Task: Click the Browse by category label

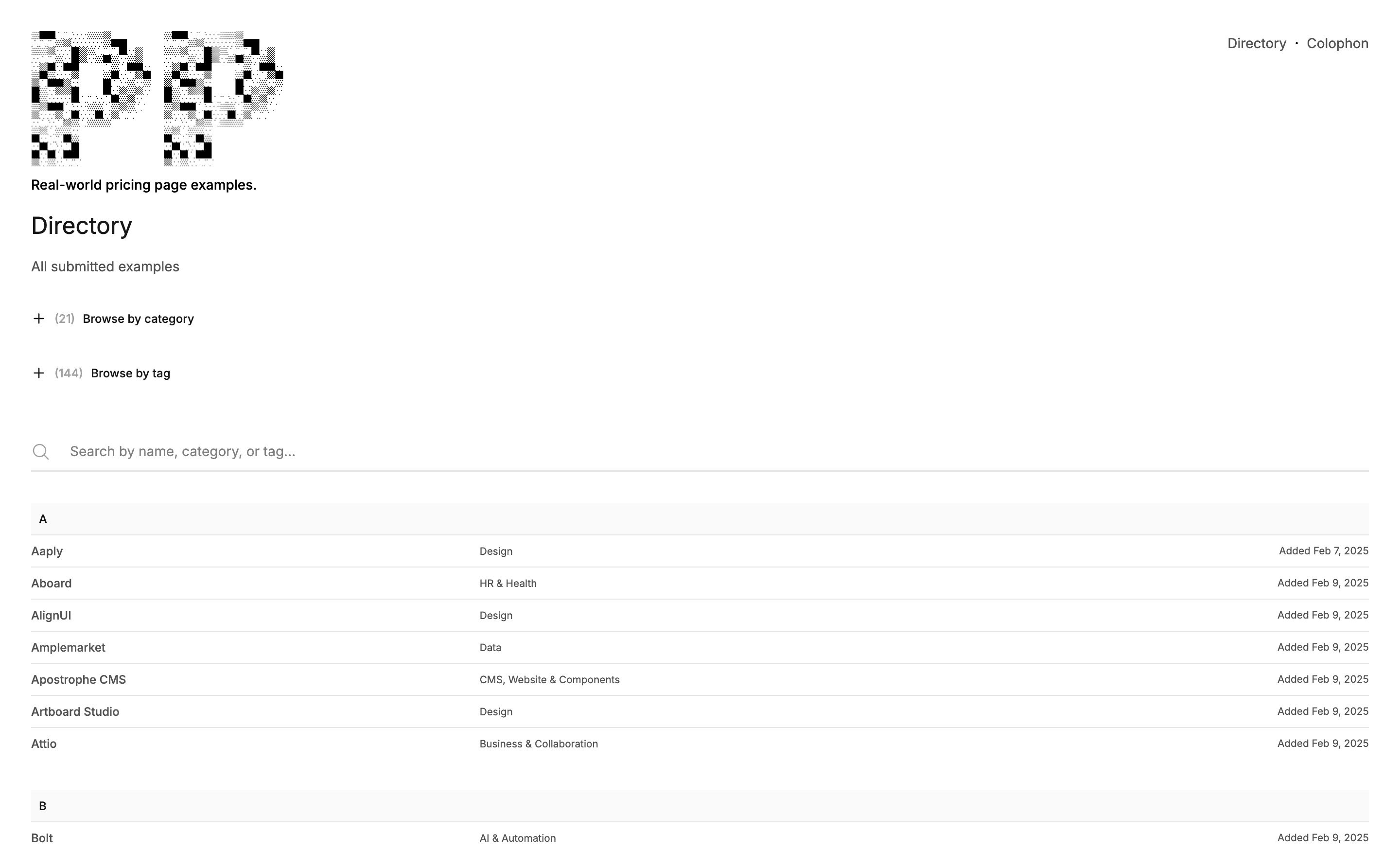Action: click(138, 319)
